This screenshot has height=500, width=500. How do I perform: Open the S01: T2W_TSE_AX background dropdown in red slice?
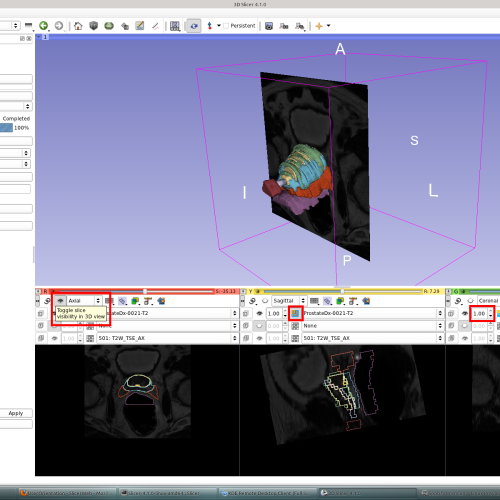coord(167,338)
